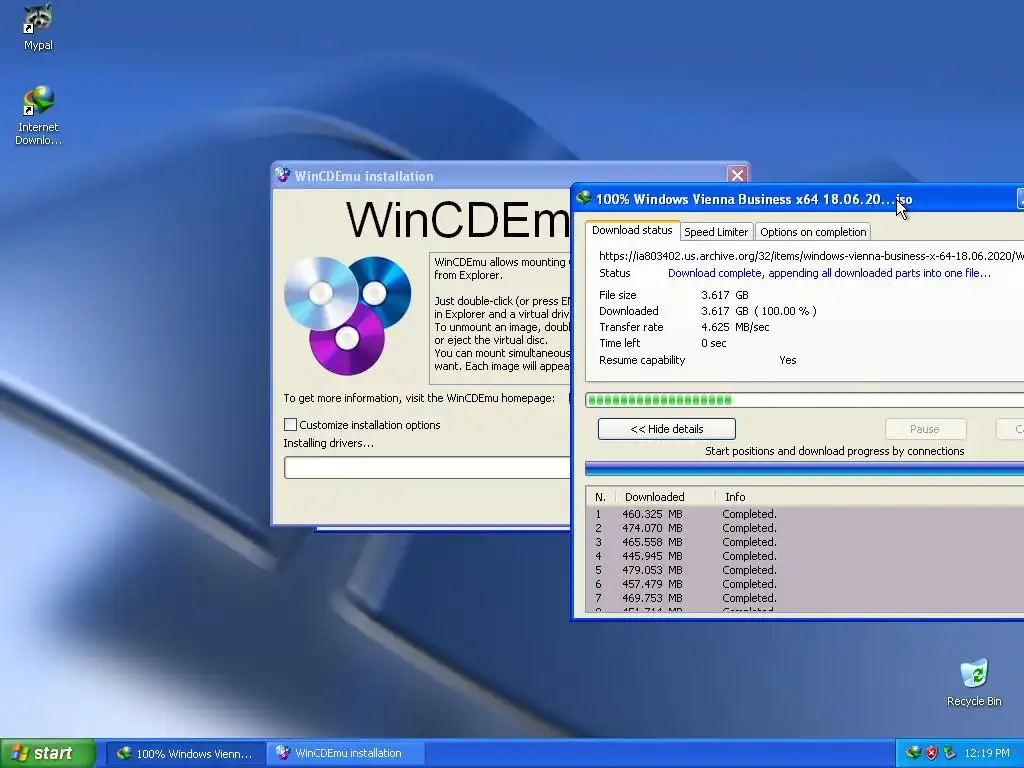Click the Downloaded value 3.617 GB (100.00 %)
This screenshot has height=768, width=1024.
759,311
